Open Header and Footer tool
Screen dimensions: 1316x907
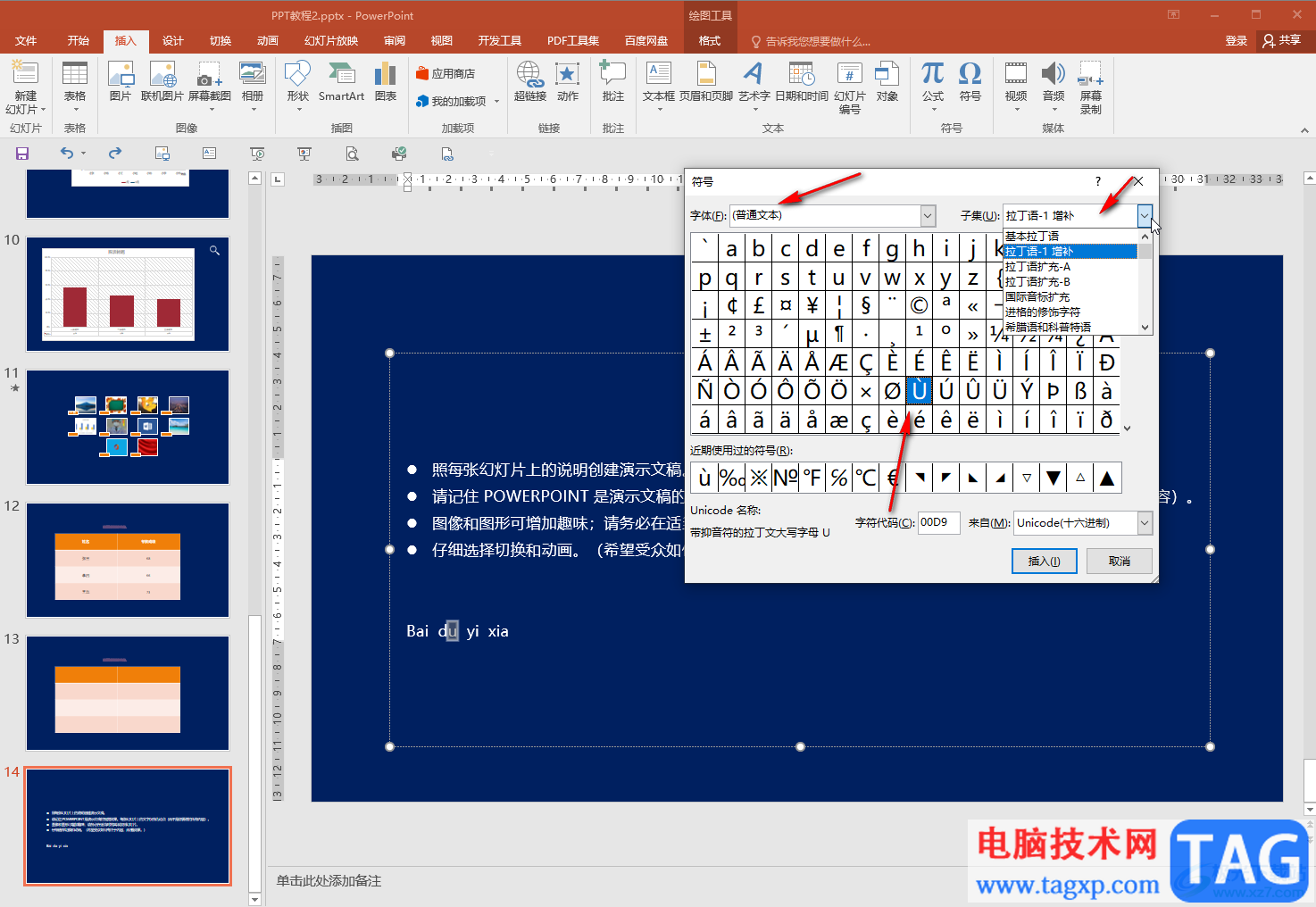[x=706, y=81]
